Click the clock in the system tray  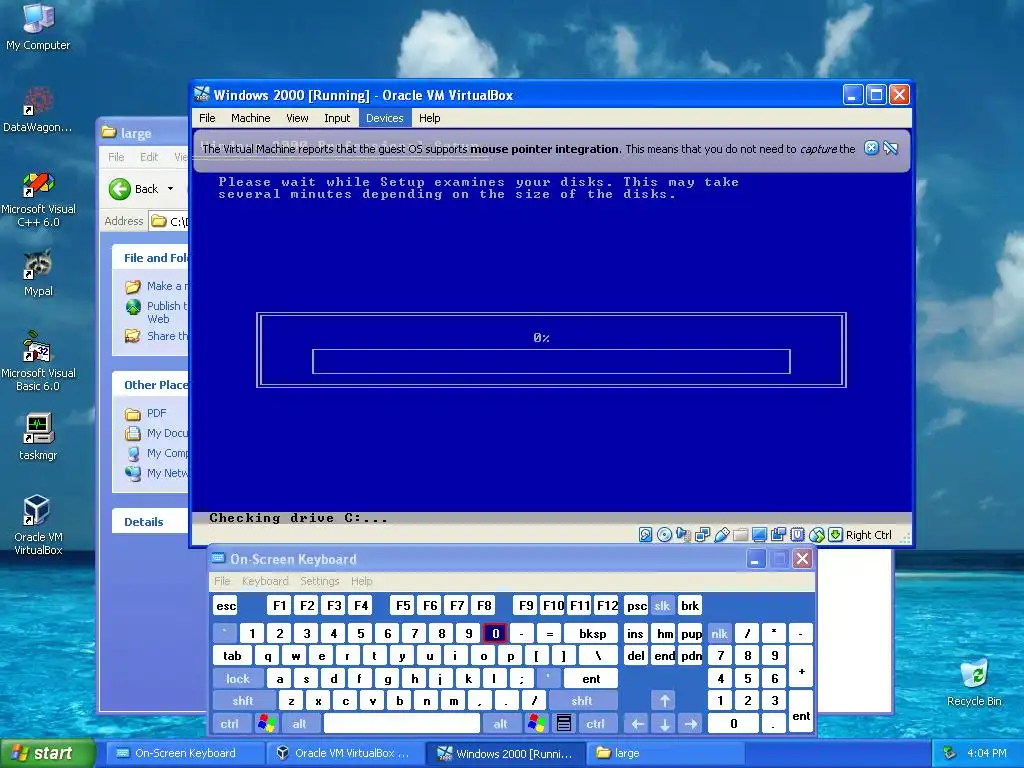pos(987,753)
